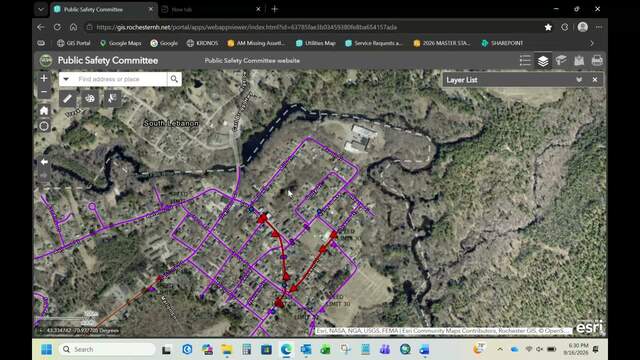Screen dimensions: 640x360
Task: Show more bookmarks bar chevron
Action: pos(591,43)
